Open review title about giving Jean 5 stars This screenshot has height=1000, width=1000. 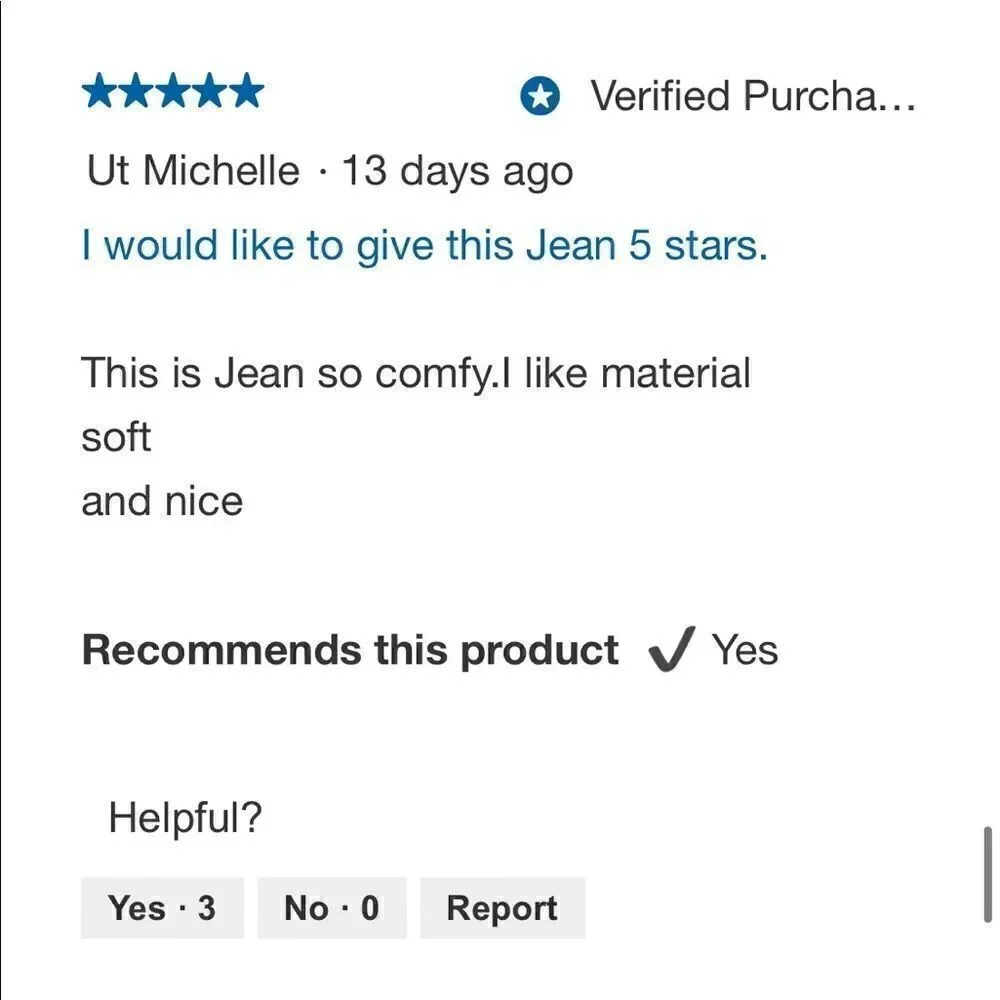425,246
